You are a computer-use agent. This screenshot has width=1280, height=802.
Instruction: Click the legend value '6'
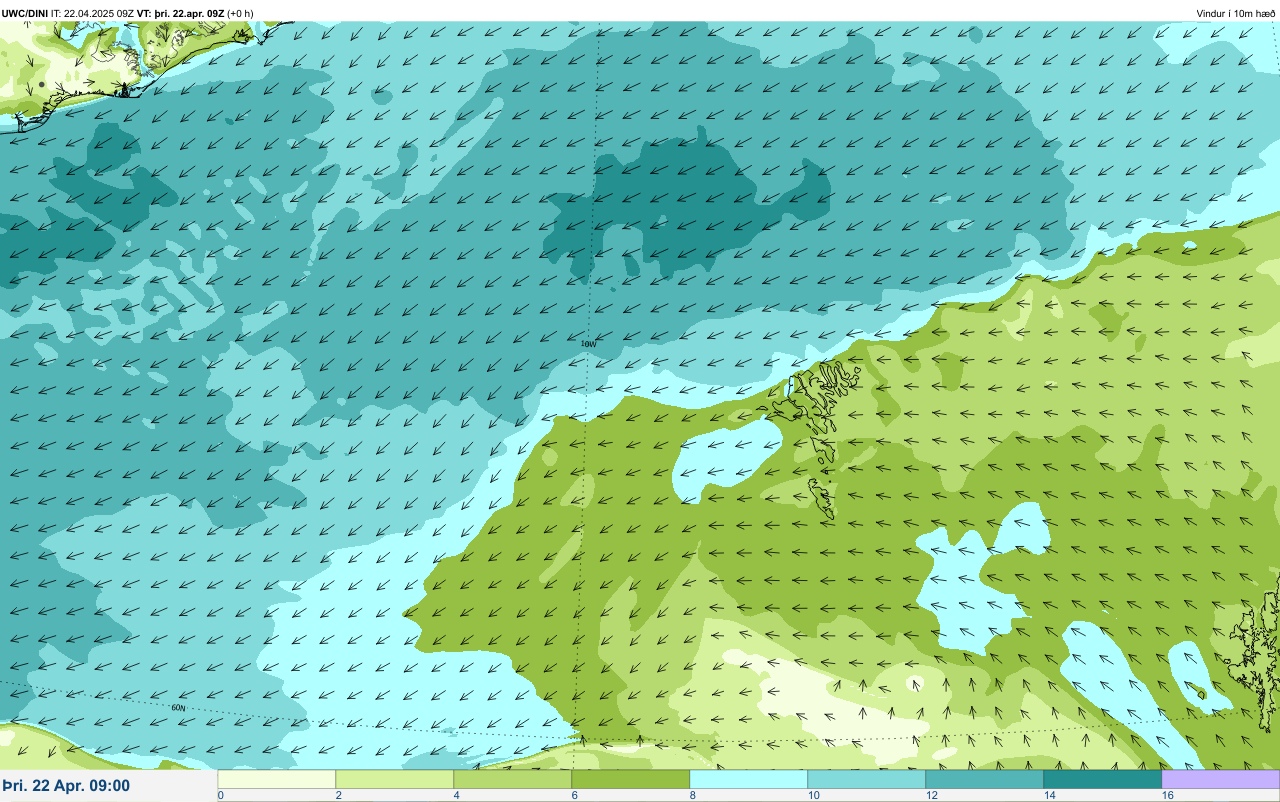pyautogui.click(x=574, y=795)
